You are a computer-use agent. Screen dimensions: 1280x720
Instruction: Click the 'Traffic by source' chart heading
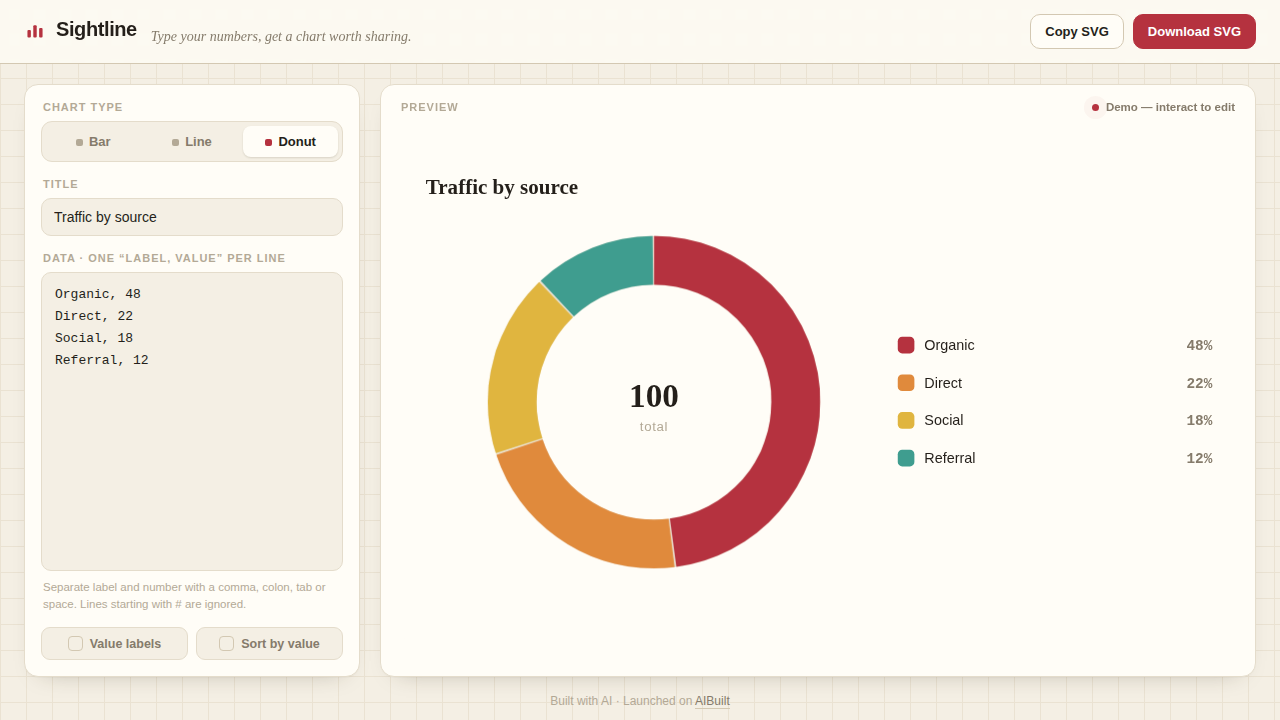pos(502,187)
